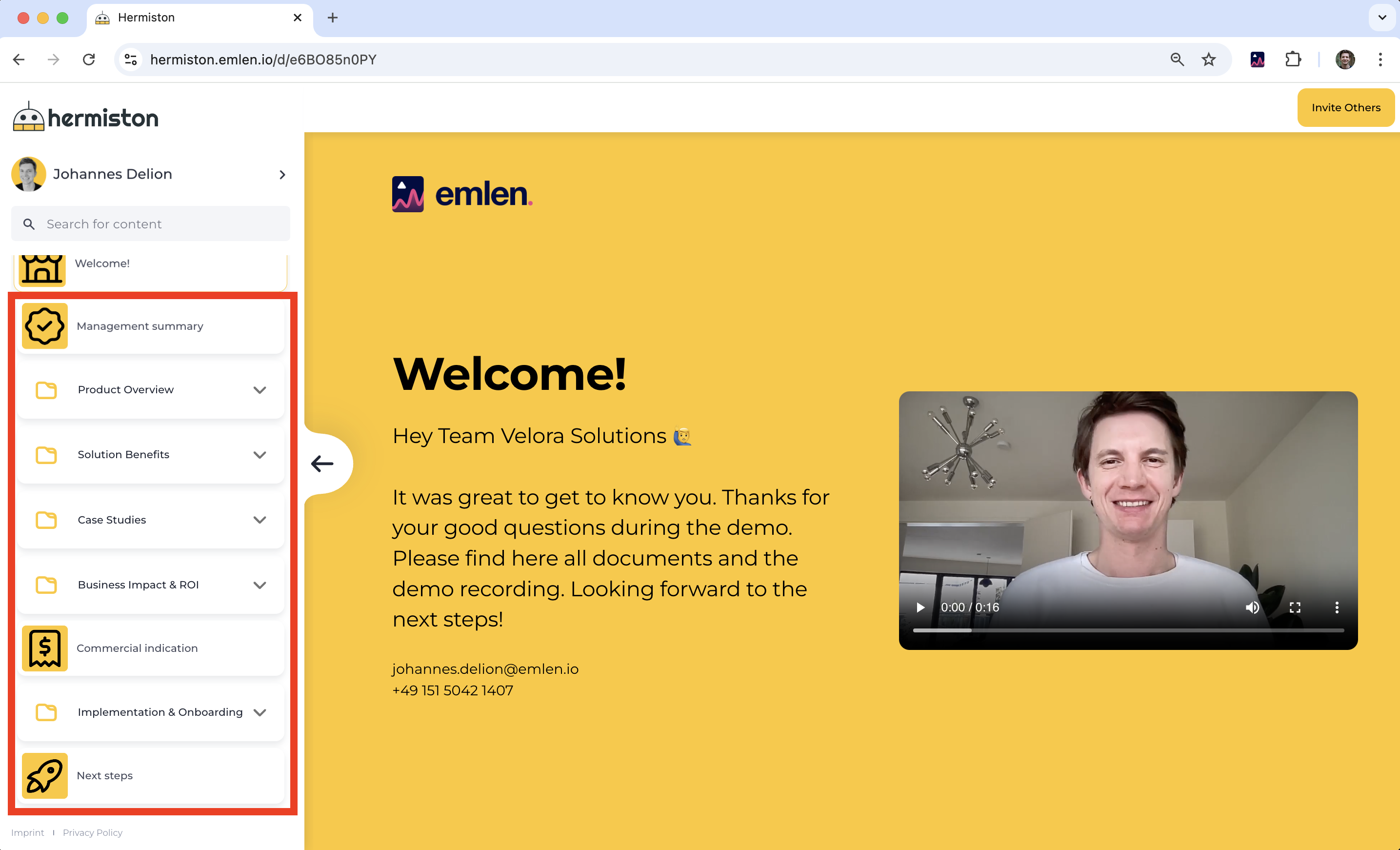This screenshot has width=1400, height=850.
Task: Click the Next steps rocket icon
Action: 44,775
